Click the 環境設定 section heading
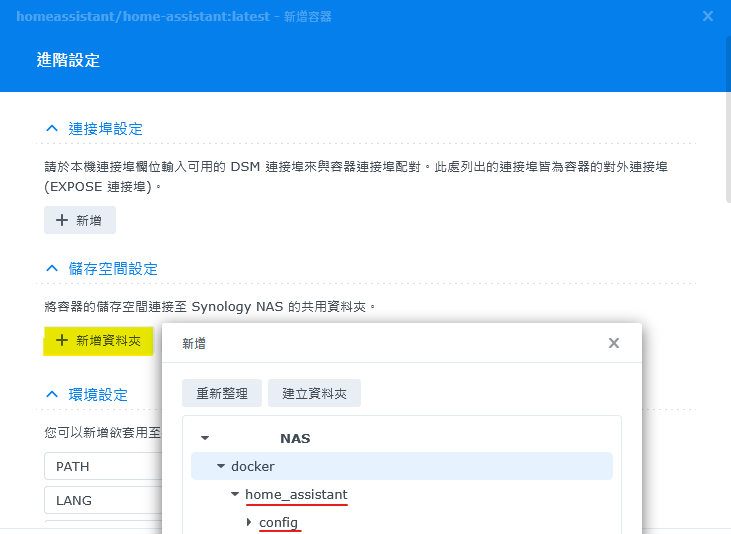731x534 pixels. coord(98,395)
